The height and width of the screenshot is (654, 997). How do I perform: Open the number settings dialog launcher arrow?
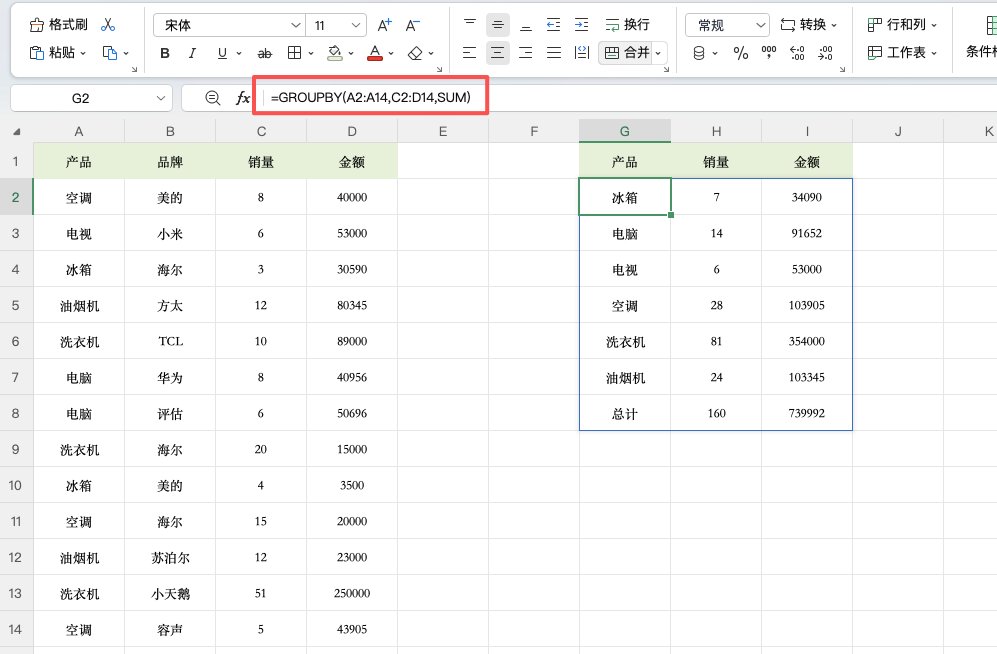click(x=842, y=70)
